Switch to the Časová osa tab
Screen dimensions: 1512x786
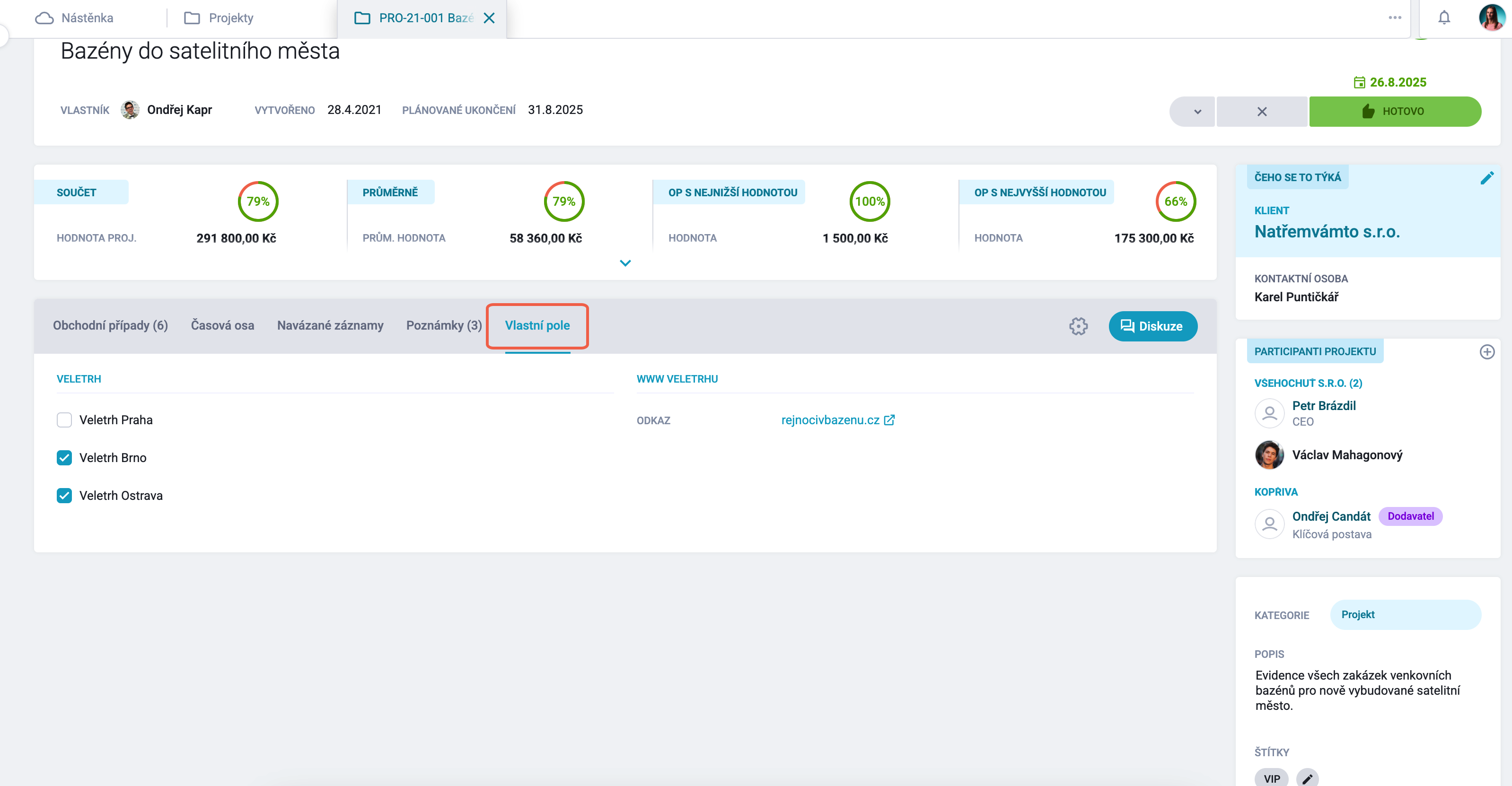222,325
